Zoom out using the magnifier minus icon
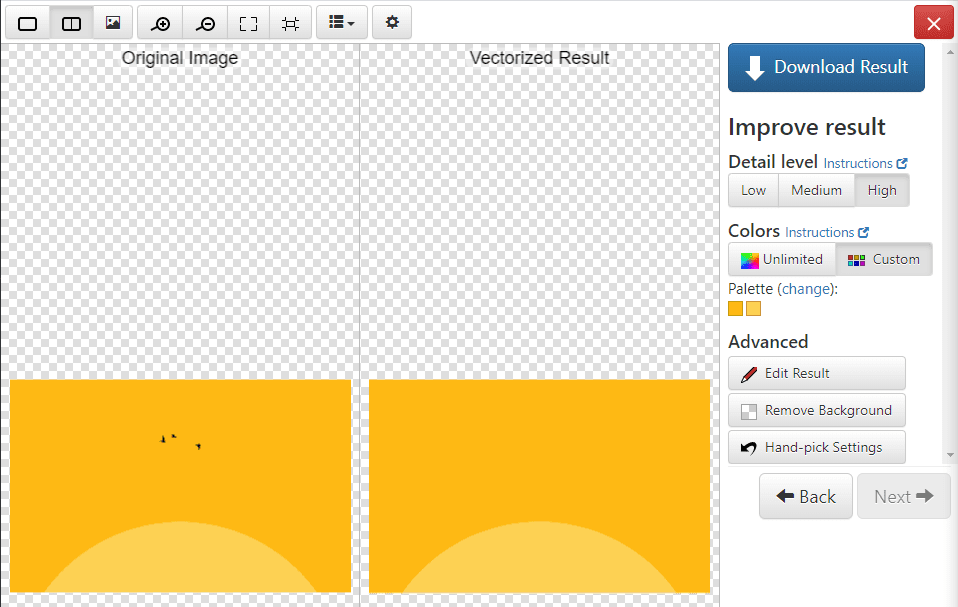This screenshot has height=607, width=958. coord(204,22)
